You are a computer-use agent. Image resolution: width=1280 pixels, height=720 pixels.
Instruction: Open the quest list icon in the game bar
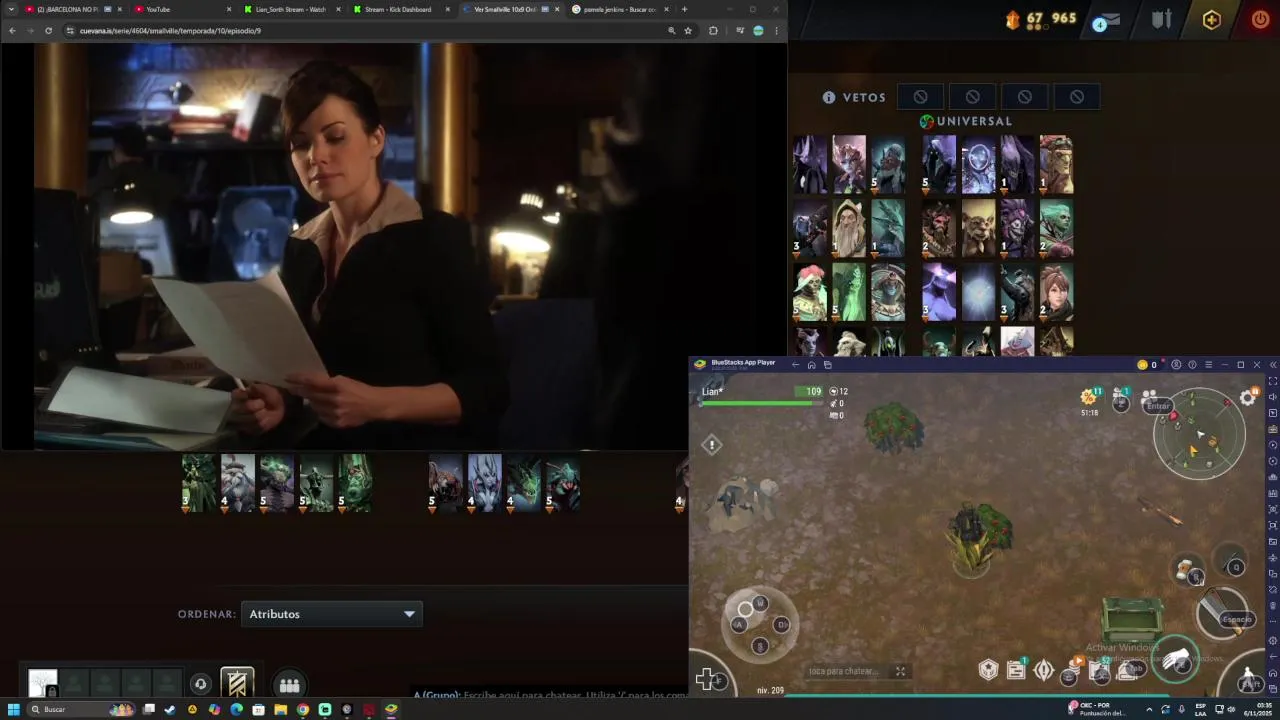pyautogui.click(x=1016, y=671)
